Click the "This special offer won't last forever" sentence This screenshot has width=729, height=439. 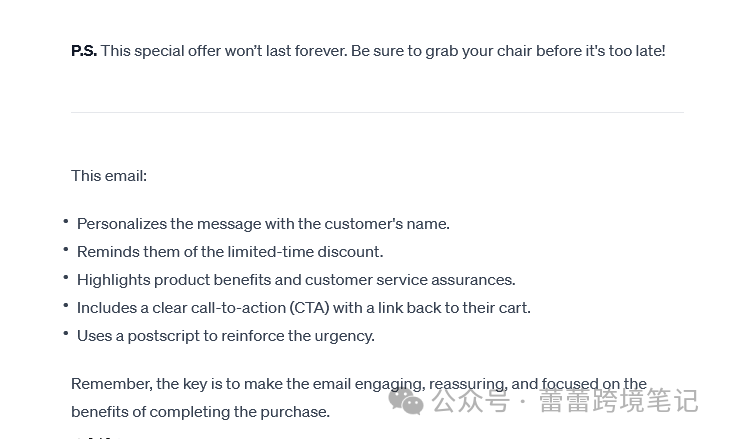pos(224,50)
